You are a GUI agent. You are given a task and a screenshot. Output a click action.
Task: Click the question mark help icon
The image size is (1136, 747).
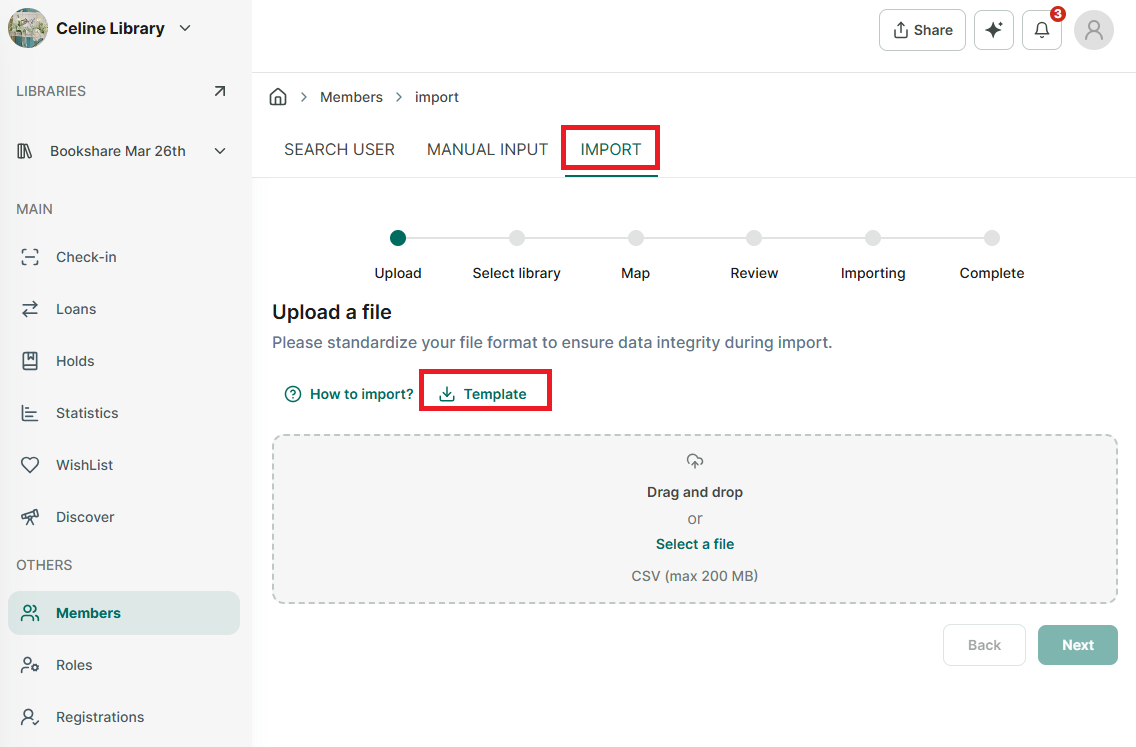(x=293, y=394)
